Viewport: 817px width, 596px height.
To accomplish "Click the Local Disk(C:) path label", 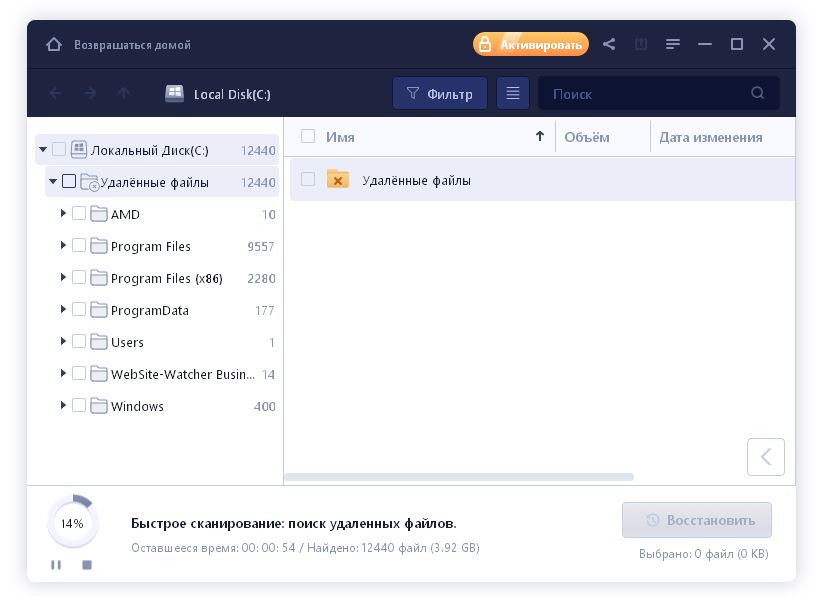I will click(x=232, y=94).
